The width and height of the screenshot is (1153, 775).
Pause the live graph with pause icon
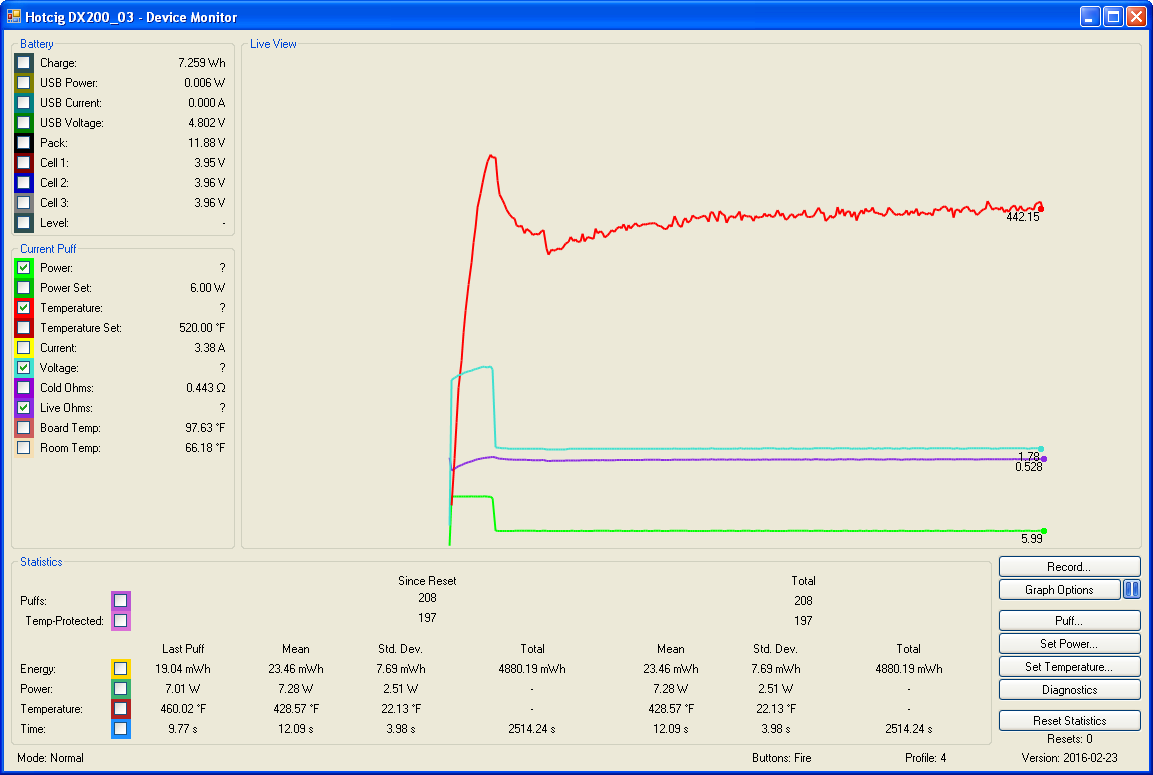1131,590
